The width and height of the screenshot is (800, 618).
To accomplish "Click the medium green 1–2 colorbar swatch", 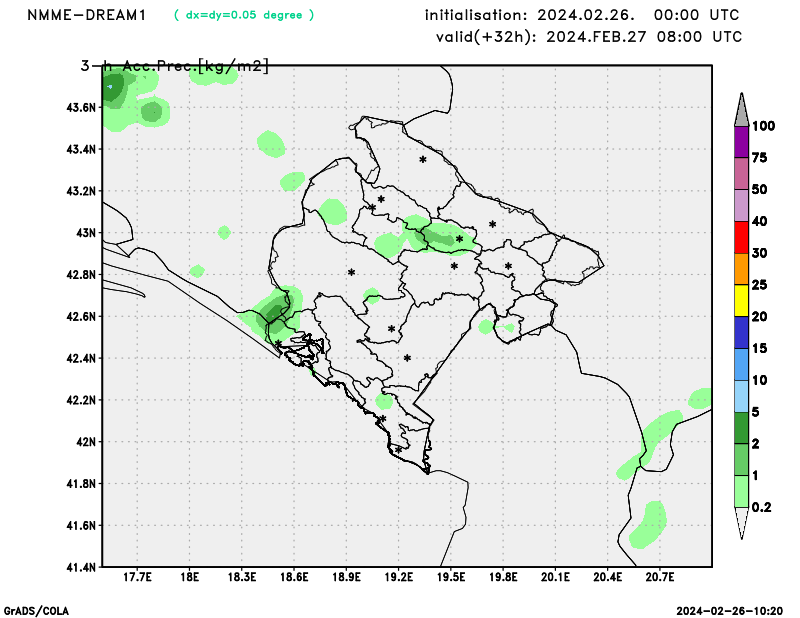I will pyautogui.click(x=741, y=460).
